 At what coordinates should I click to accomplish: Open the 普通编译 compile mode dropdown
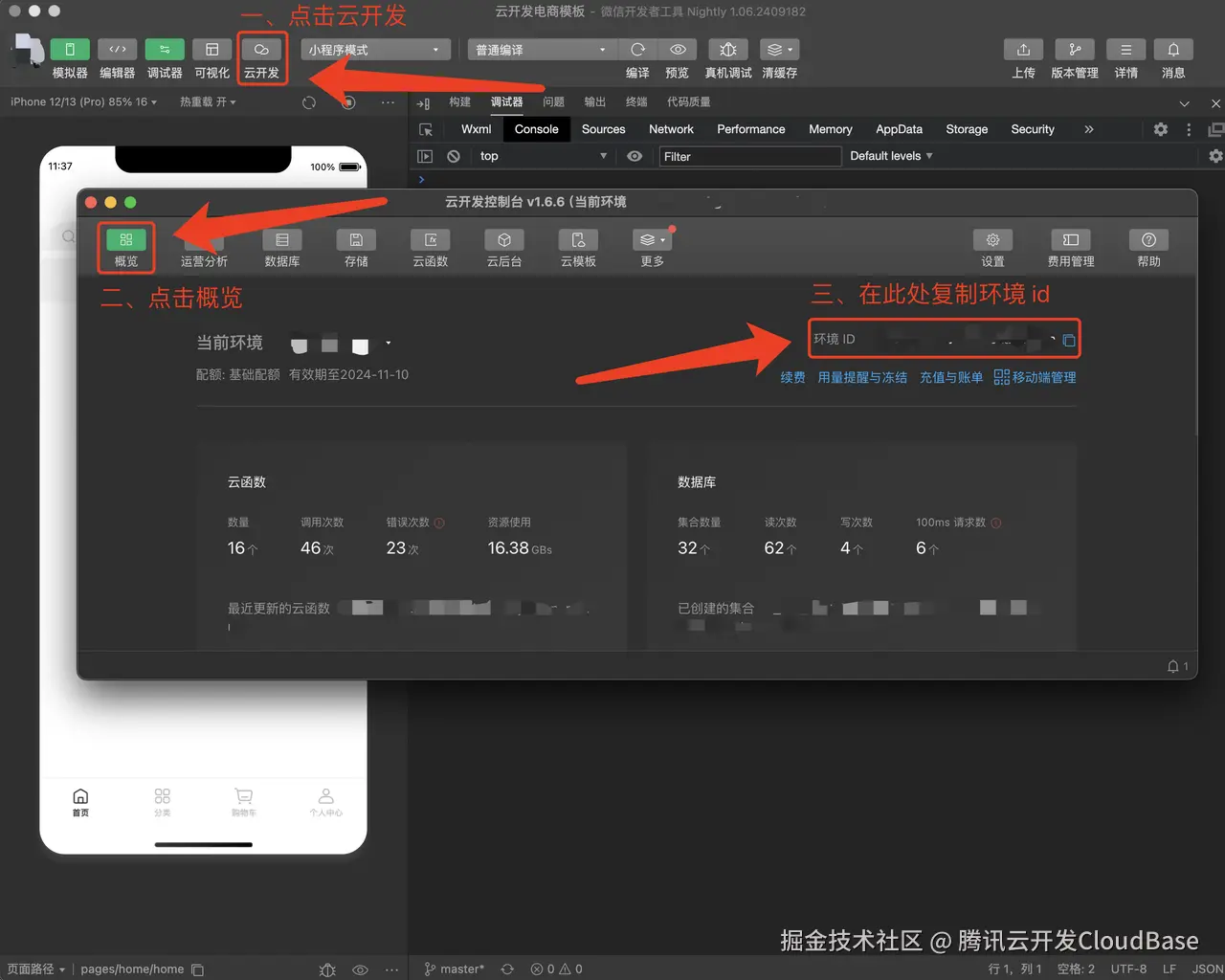click(541, 48)
